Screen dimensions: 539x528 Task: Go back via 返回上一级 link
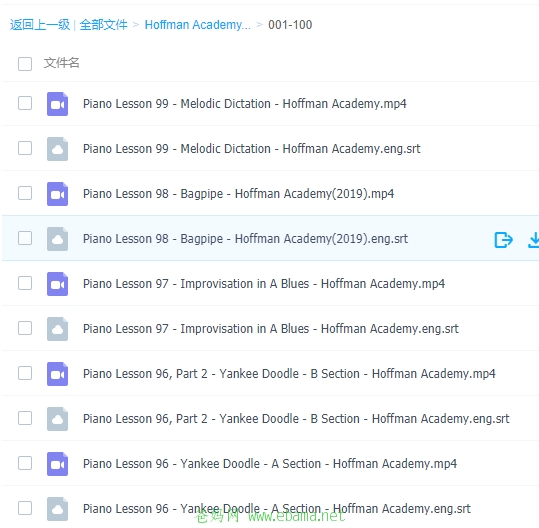[x=40, y=25]
